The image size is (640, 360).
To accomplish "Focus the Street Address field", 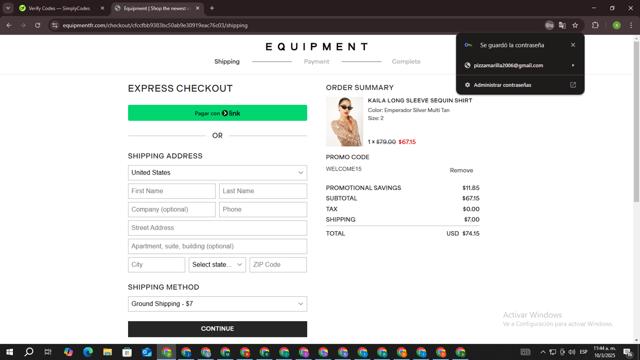I will [x=218, y=228].
